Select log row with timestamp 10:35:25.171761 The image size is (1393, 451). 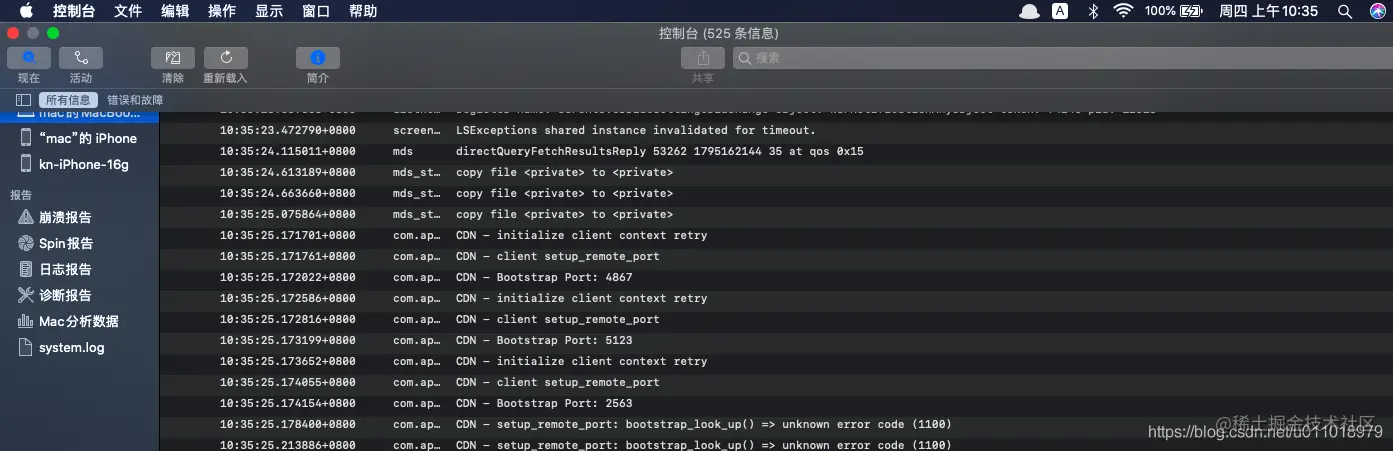[776, 256]
